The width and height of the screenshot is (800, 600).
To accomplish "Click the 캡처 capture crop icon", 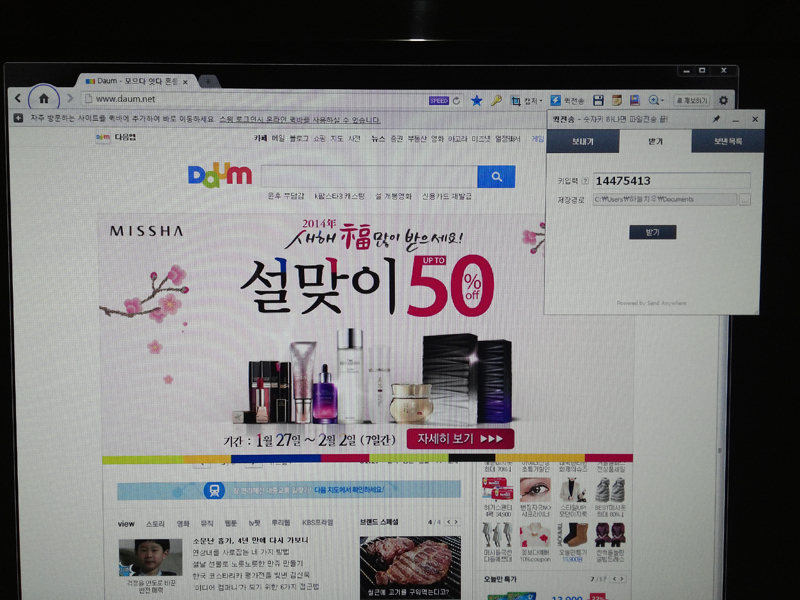I will pos(516,101).
